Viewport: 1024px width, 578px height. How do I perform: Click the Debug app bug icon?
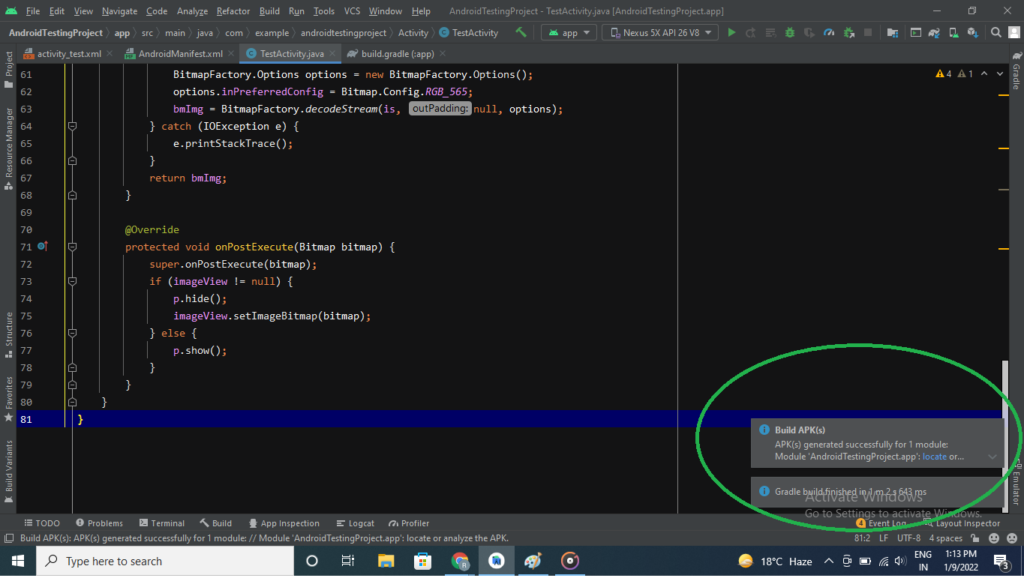(790, 32)
